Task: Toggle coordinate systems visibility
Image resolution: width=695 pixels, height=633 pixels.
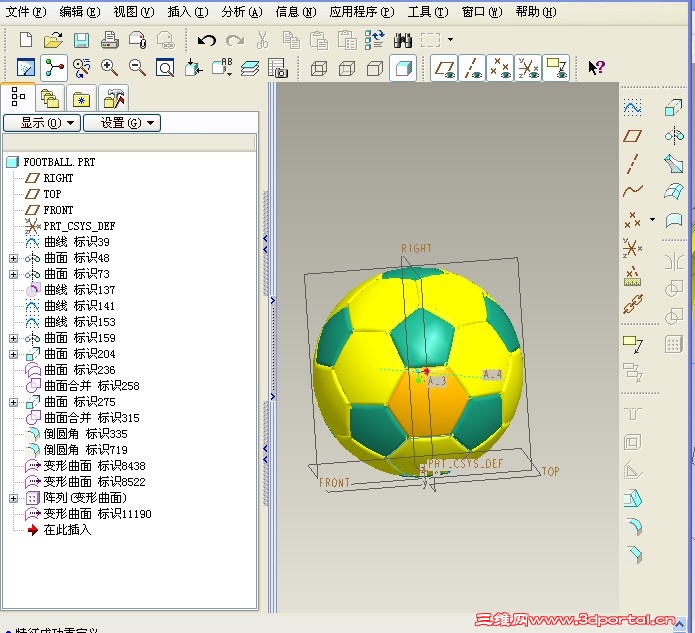Action: 528,68
